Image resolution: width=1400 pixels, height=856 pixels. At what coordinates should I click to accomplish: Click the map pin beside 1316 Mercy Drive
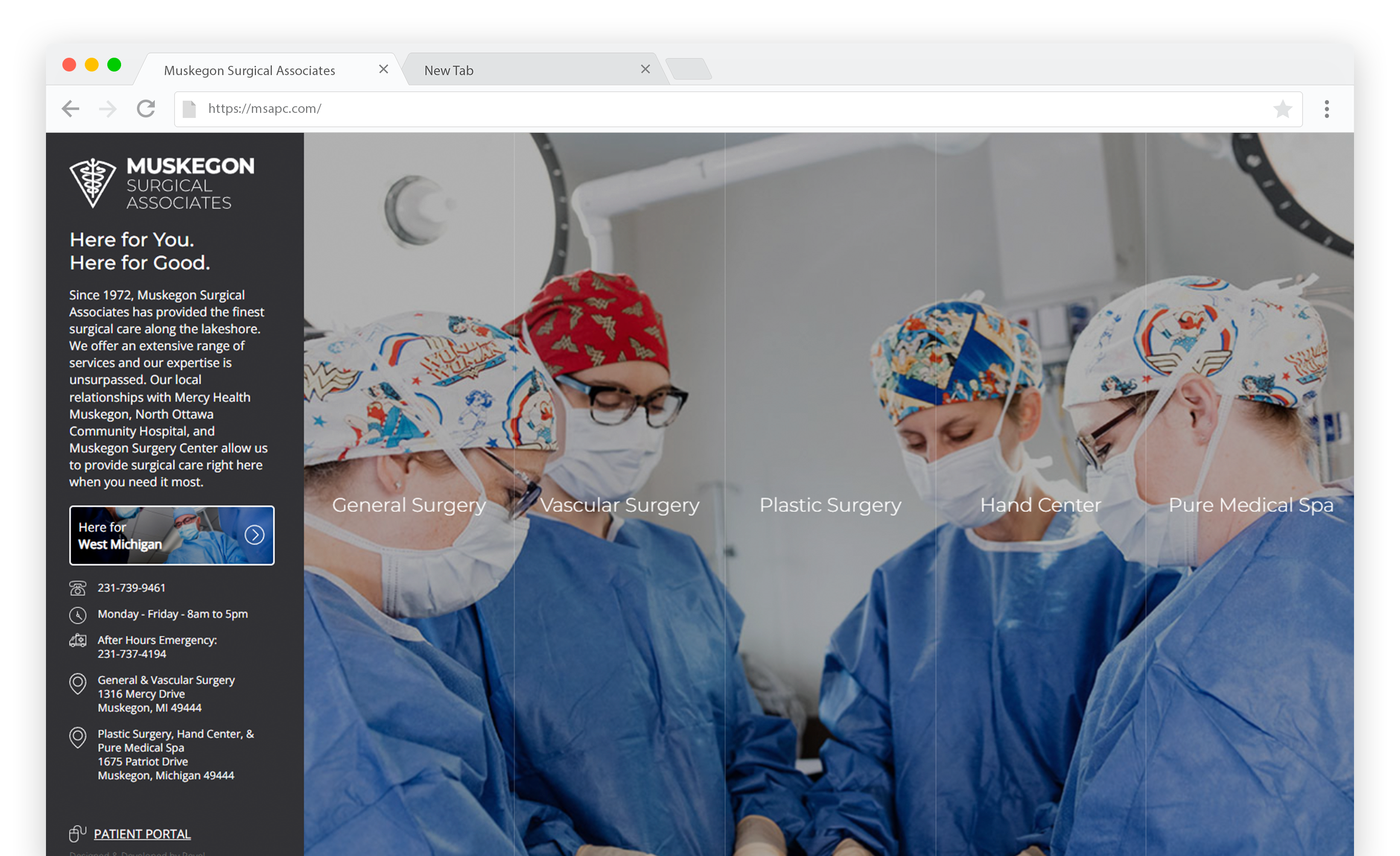(78, 684)
